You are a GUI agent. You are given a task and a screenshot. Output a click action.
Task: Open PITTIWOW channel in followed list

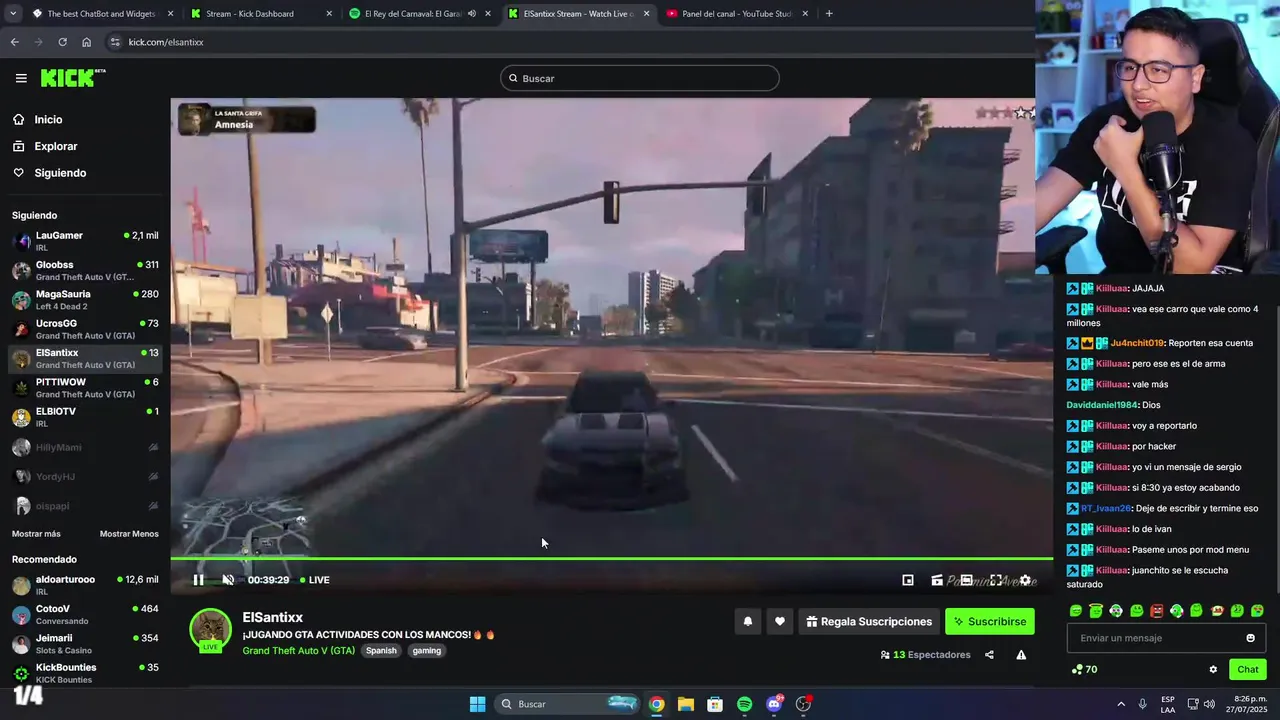tap(85, 388)
